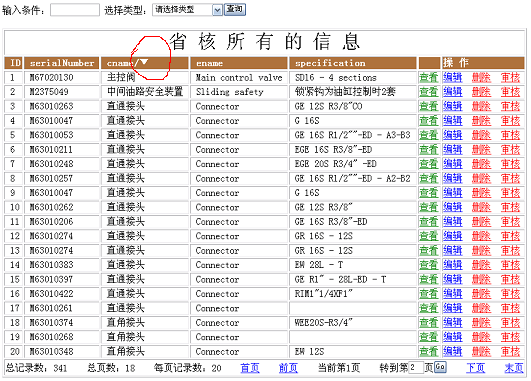Click the input condition text field
The width and height of the screenshot is (531, 381).
point(75,10)
